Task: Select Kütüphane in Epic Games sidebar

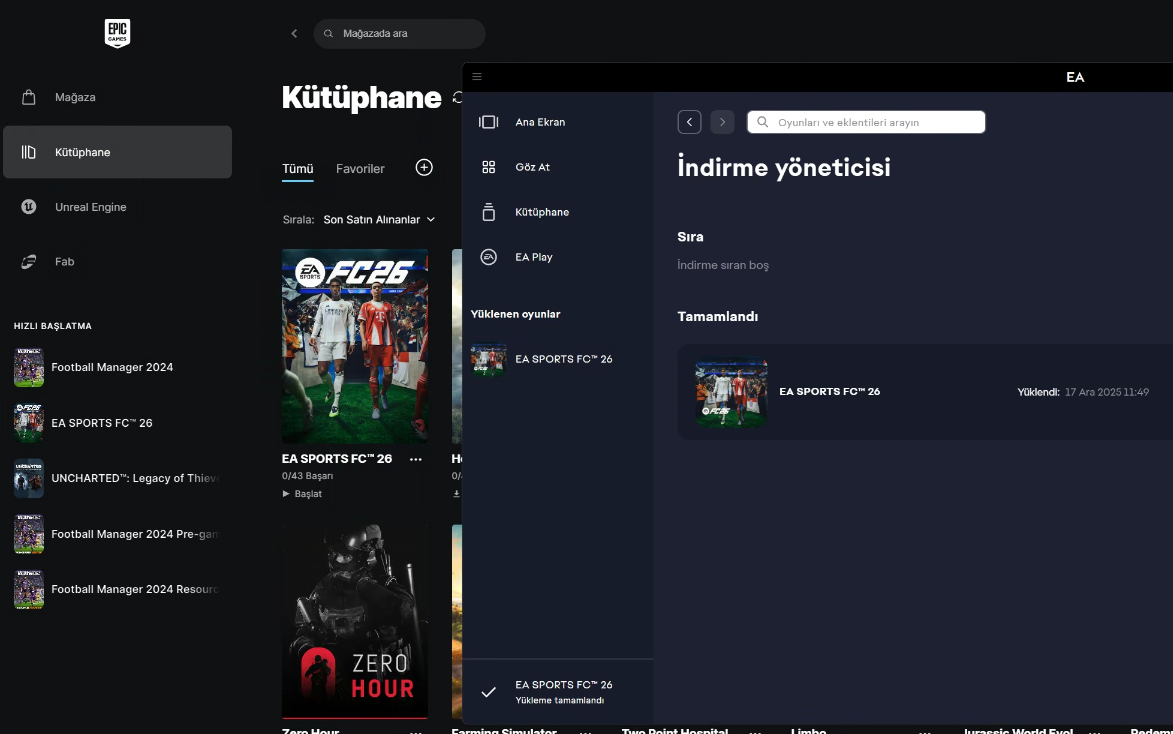Action: [117, 152]
